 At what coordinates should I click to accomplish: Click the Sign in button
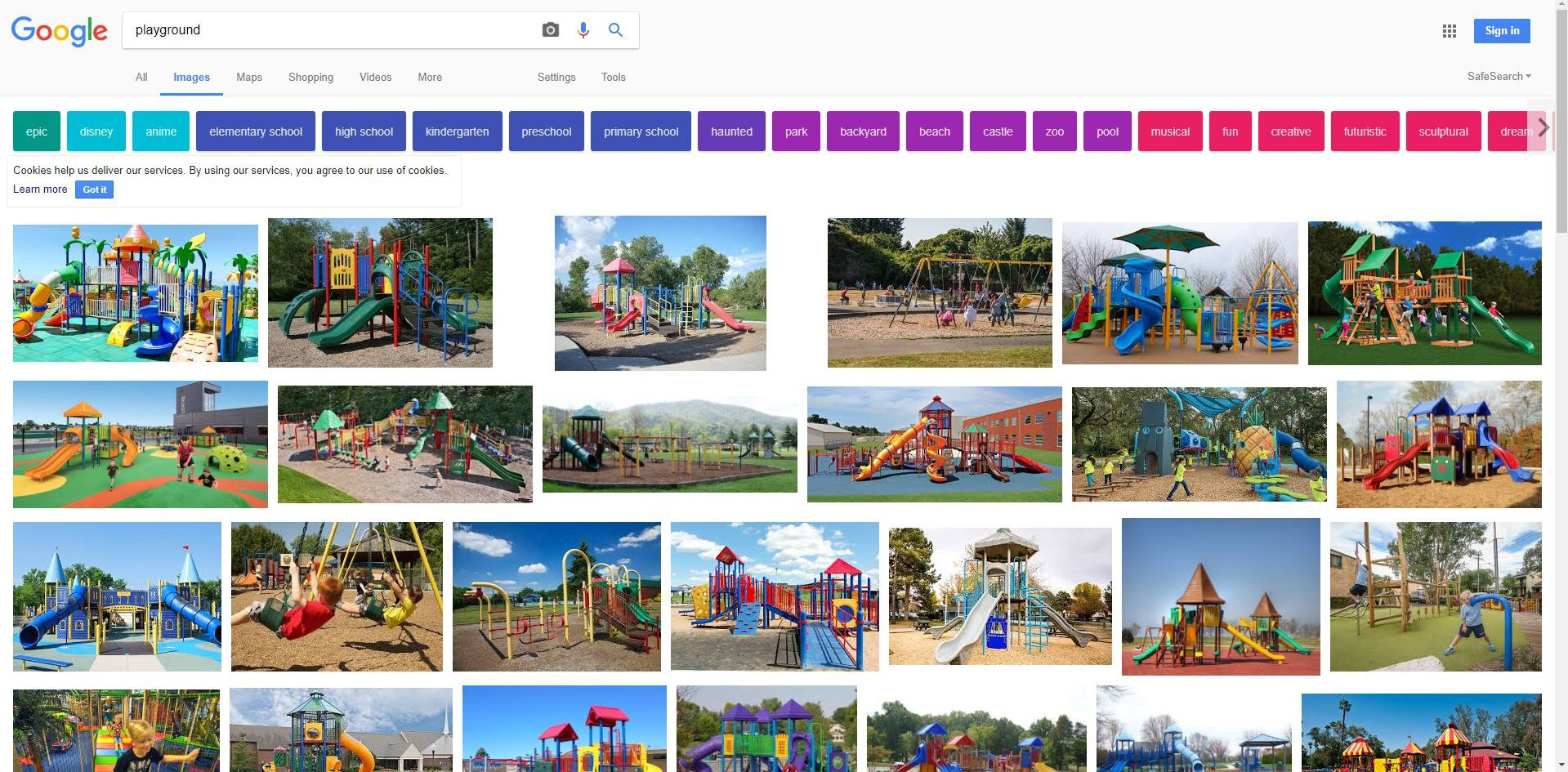point(1502,31)
